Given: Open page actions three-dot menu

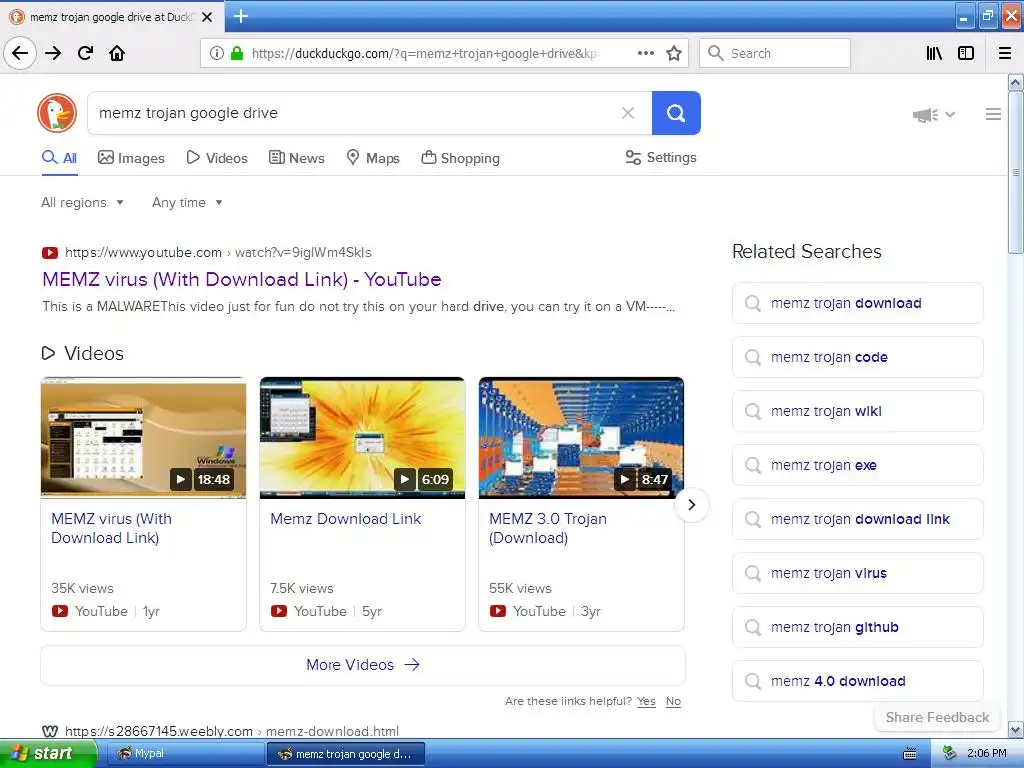Looking at the screenshot, I should pyautogui.click(x=645, y=53).
